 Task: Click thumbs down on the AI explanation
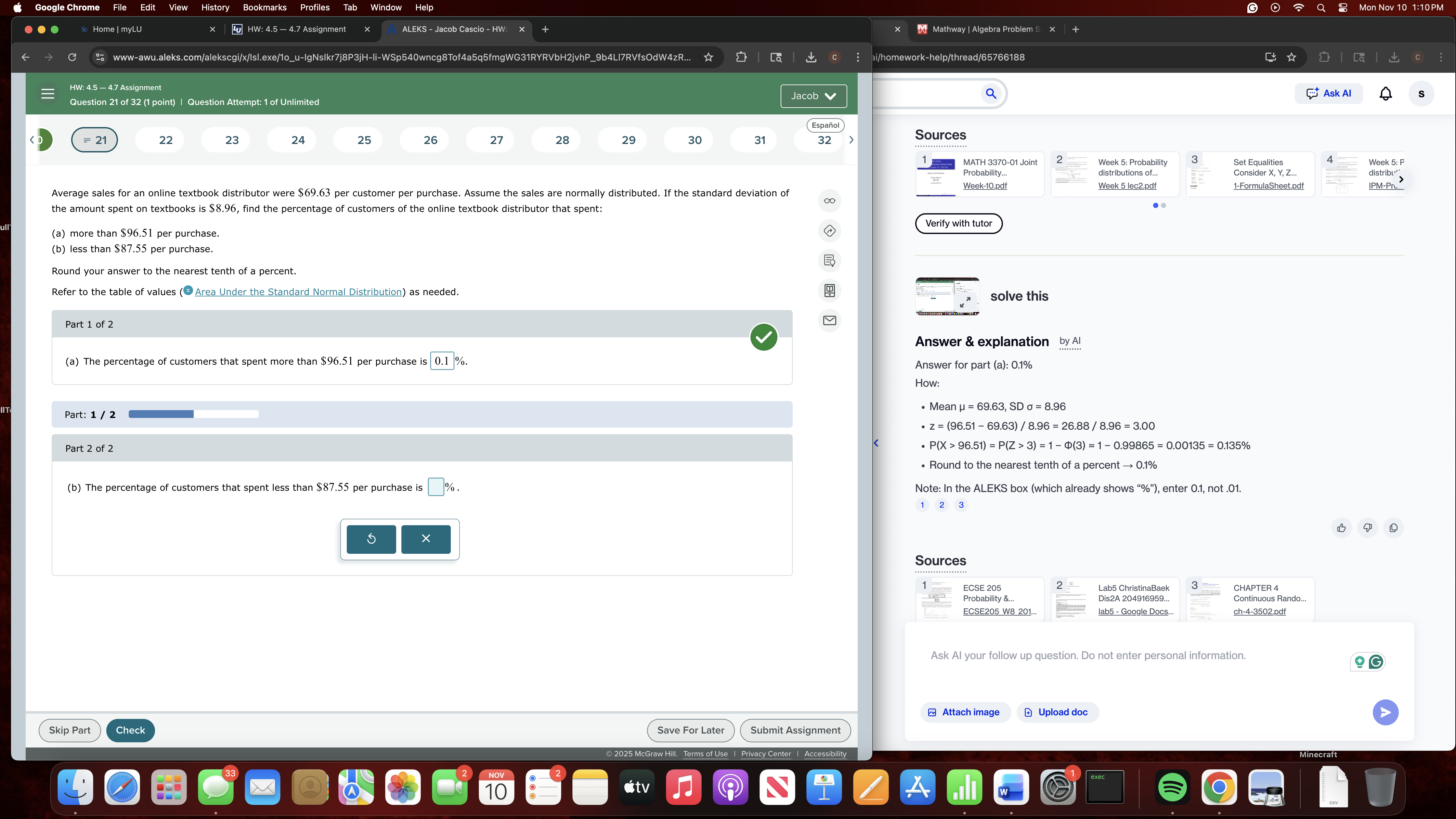pyautogui.click(x=1368, y=527)
